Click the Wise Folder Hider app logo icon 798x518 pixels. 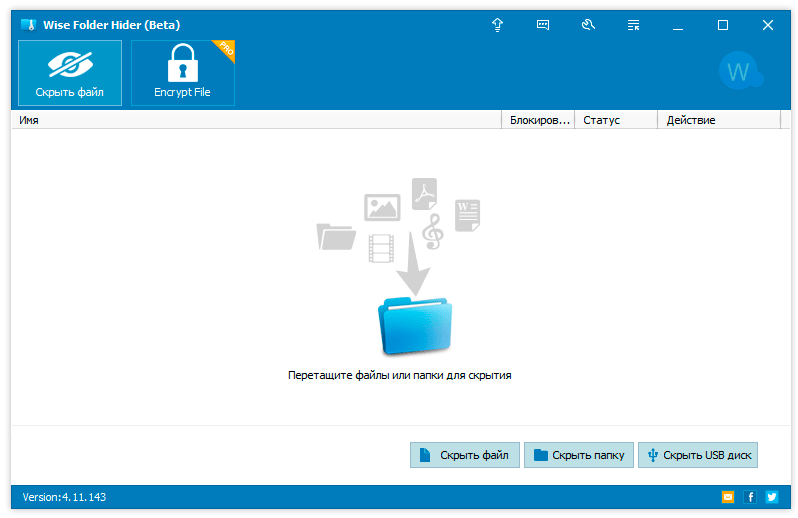28,25
